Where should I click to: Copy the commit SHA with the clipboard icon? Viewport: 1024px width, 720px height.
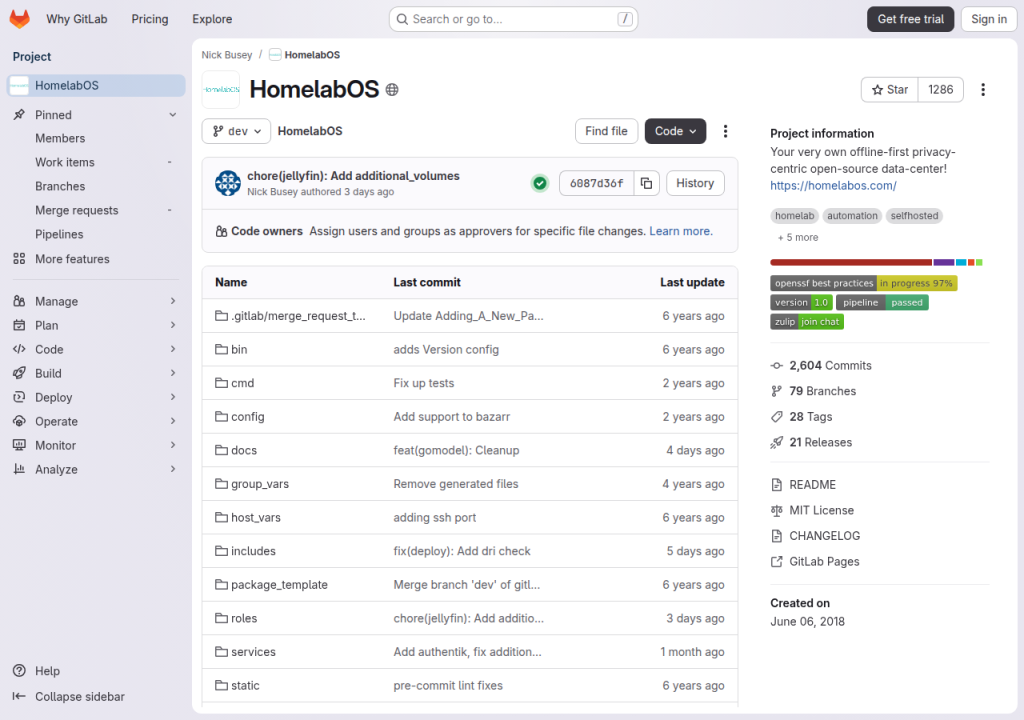click(x=647, y=184)
